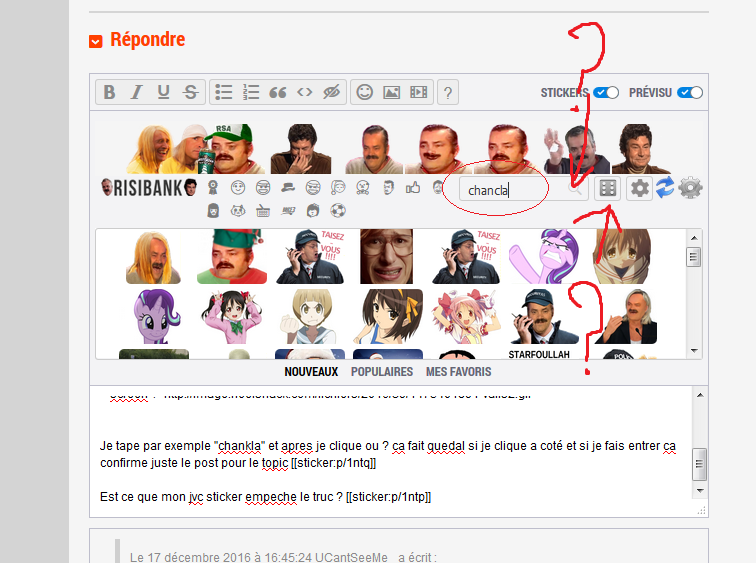Click the Risibank logo
This screenshot has height=563, width=756.
[x=148, y=188]
